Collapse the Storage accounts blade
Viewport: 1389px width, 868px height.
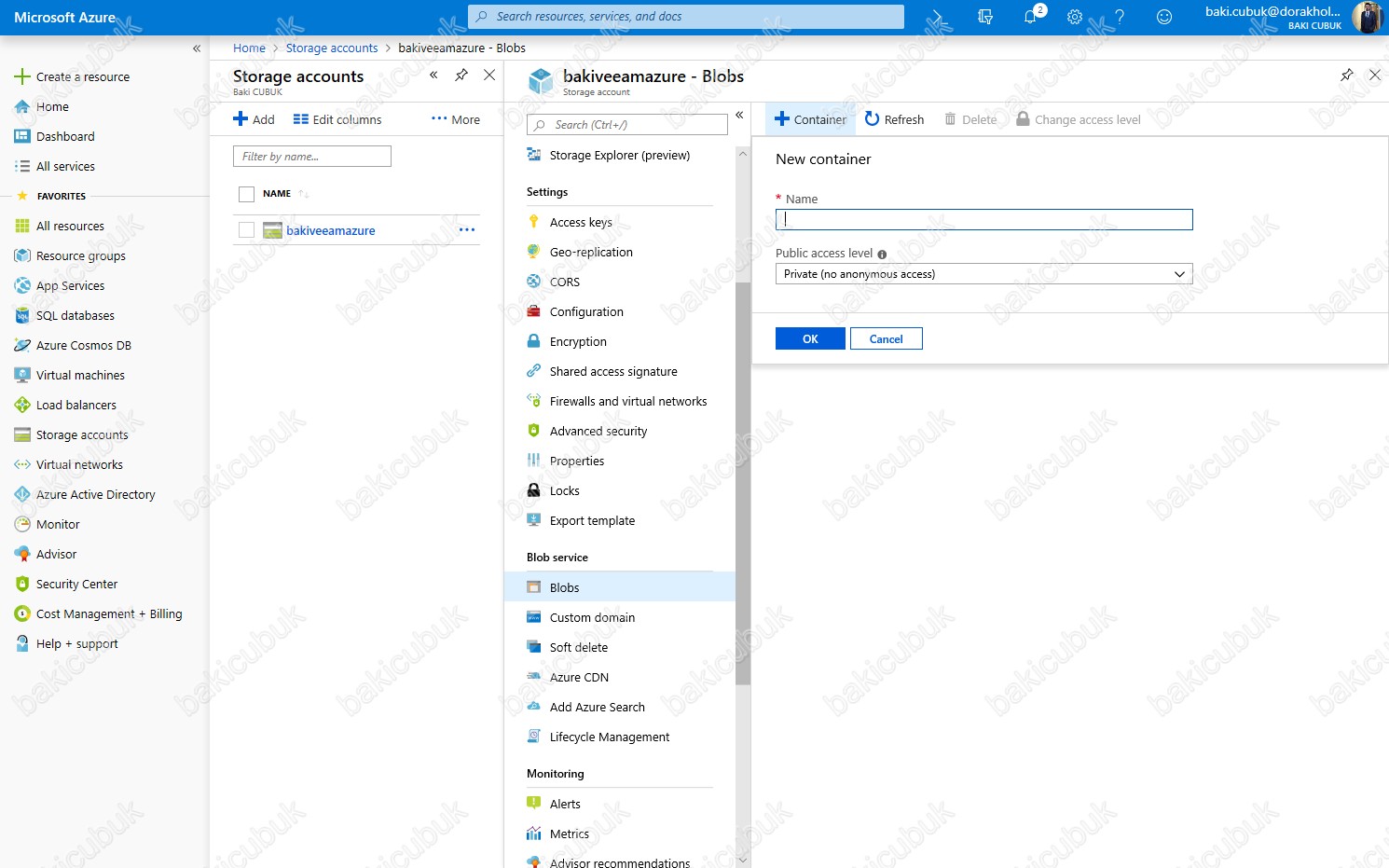[x=433, y=75]
